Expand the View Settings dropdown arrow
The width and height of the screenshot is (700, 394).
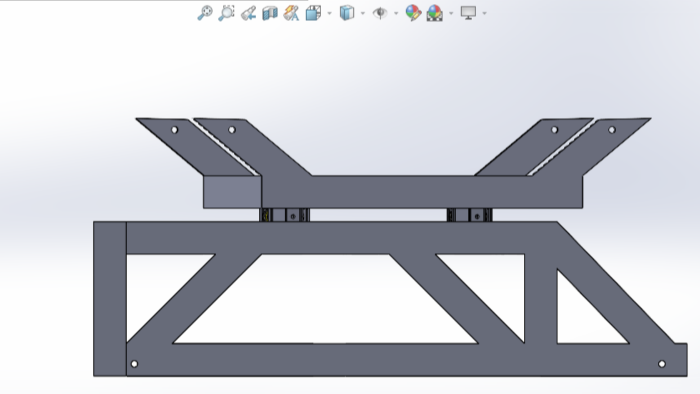click(484, 13)
